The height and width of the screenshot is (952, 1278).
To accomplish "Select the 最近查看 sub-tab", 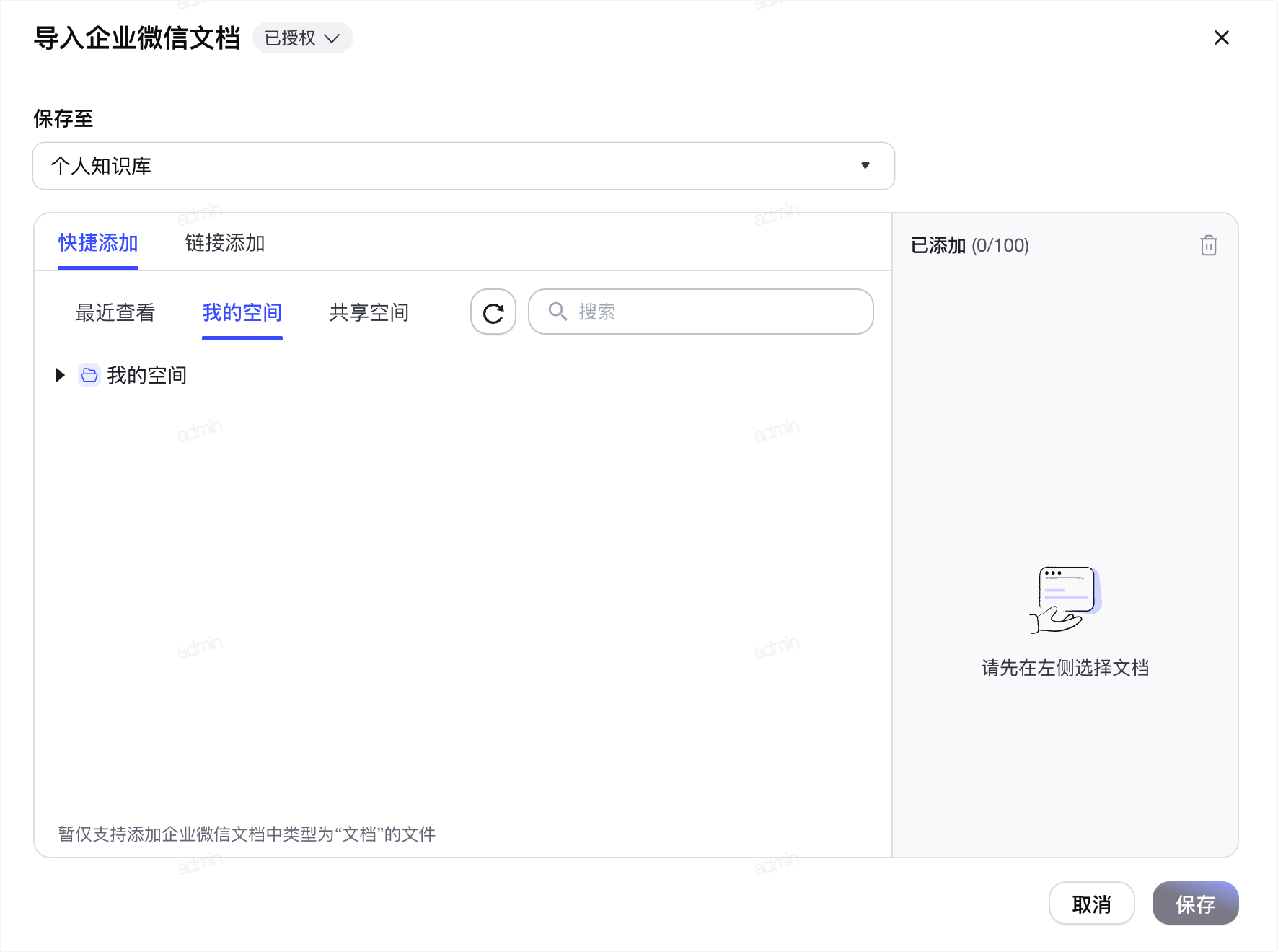I will [x=115, y=313].
